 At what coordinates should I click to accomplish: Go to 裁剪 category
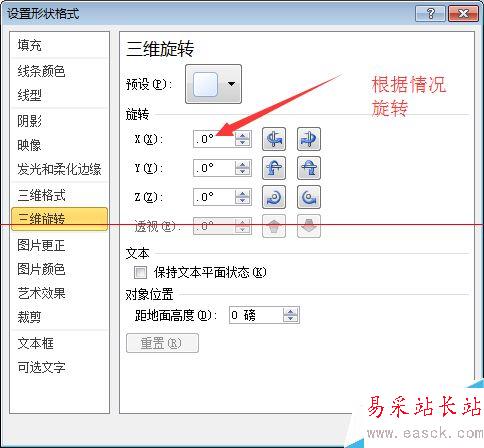60,317
